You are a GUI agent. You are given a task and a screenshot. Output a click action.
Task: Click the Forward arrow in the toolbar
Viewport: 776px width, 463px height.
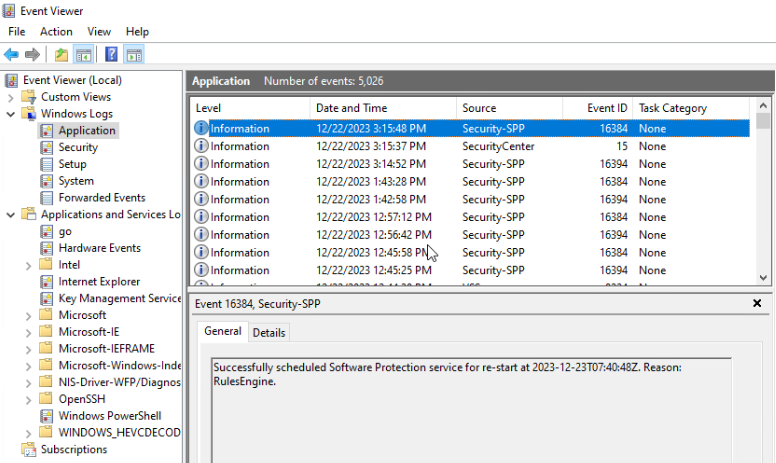coord(32,54)
